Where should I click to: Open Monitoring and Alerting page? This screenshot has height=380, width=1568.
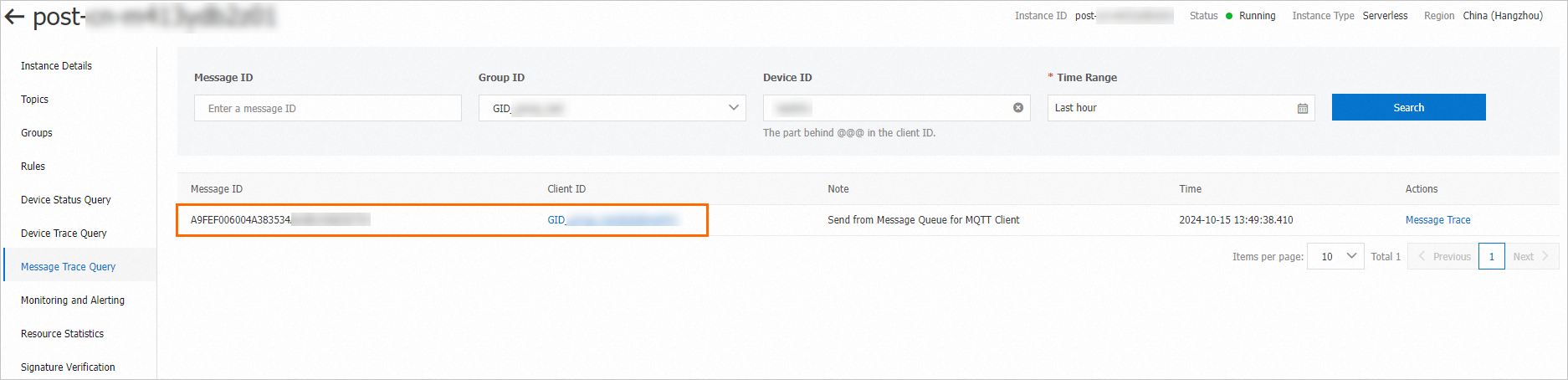[73, 300]
